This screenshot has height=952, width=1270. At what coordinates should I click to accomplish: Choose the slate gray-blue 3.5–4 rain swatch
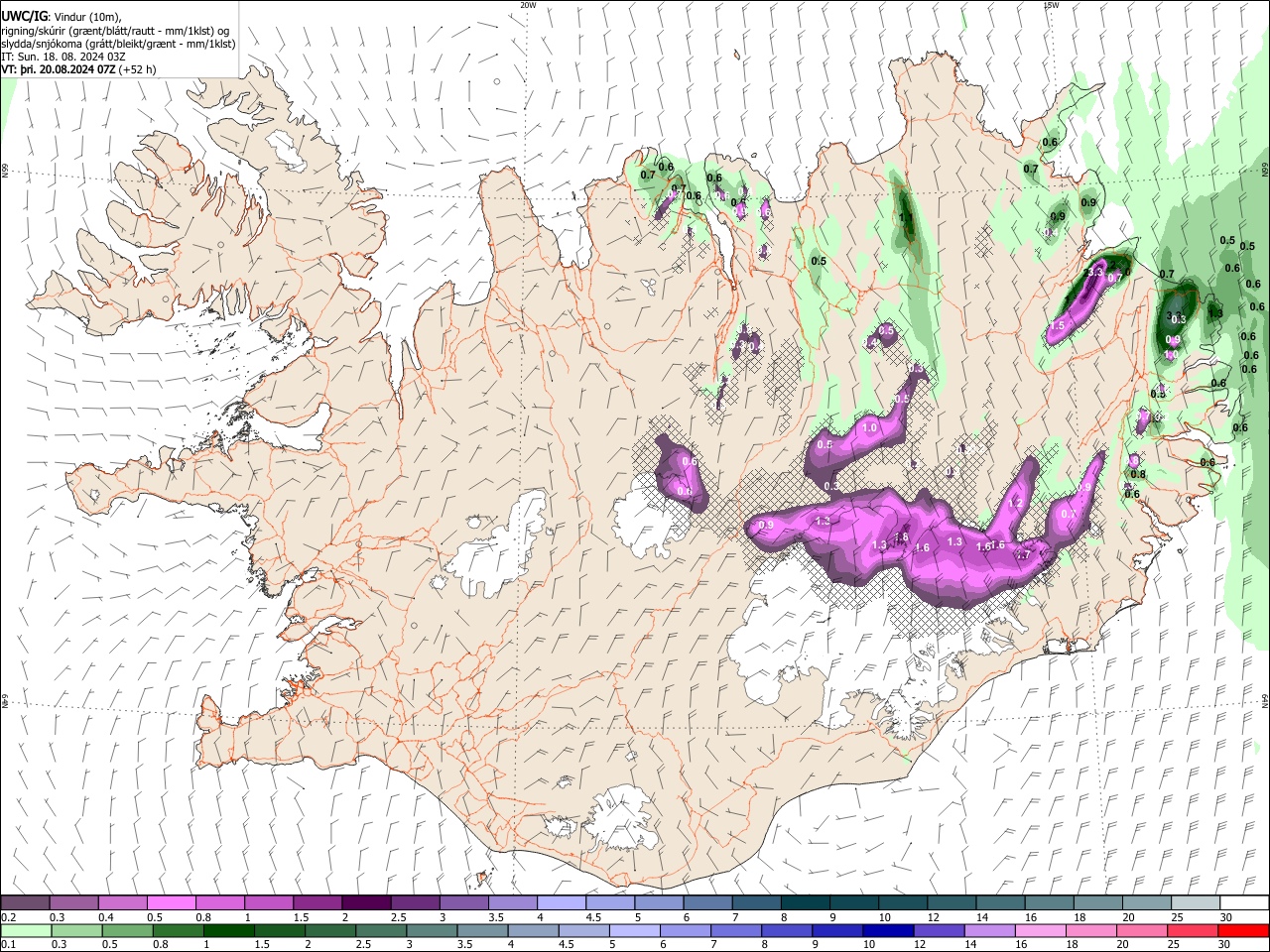click(482, 930)
